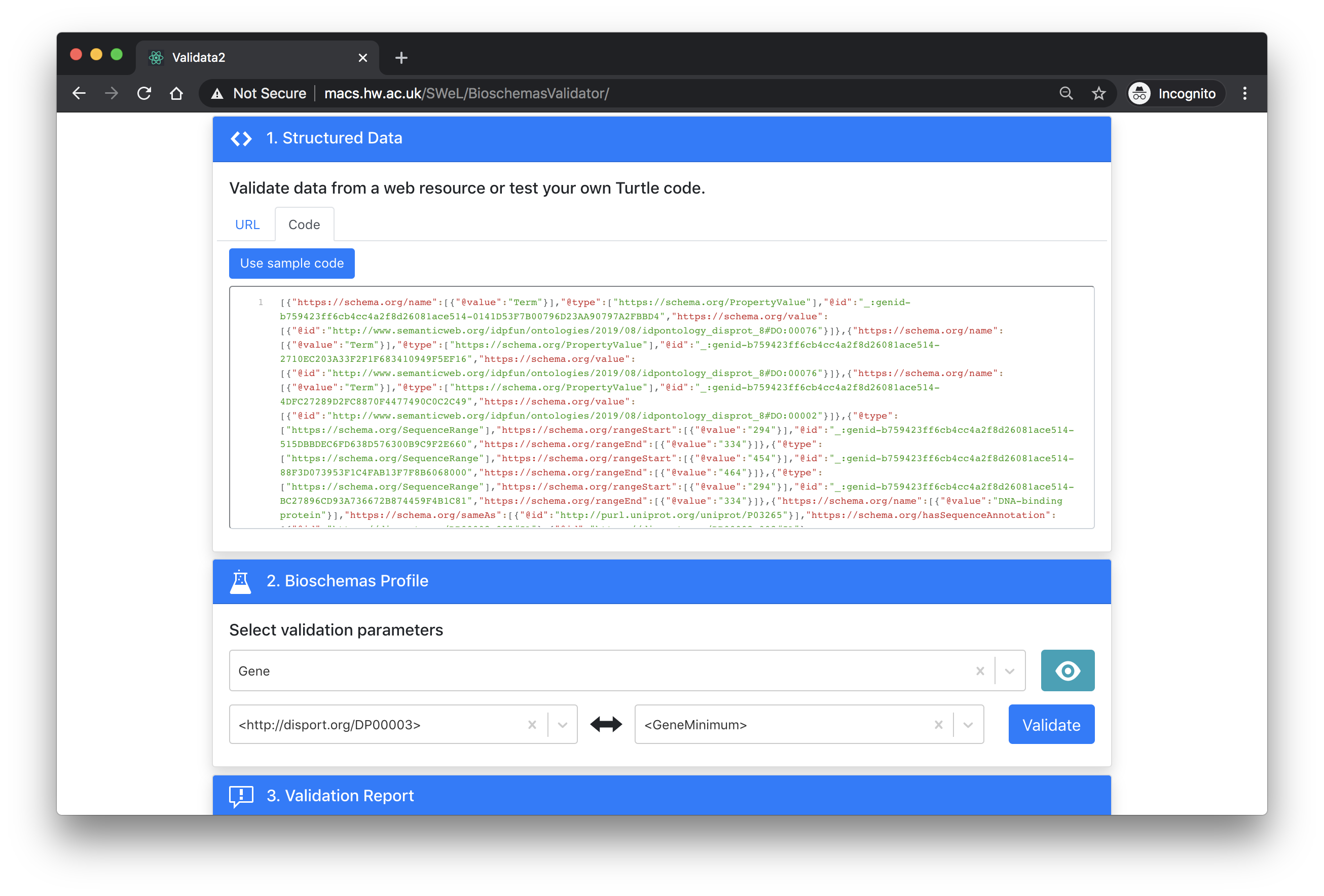Click the alert speech-bubble icon by Validation Report
This screenshot has height=896, width=1324.
point(241,796)
